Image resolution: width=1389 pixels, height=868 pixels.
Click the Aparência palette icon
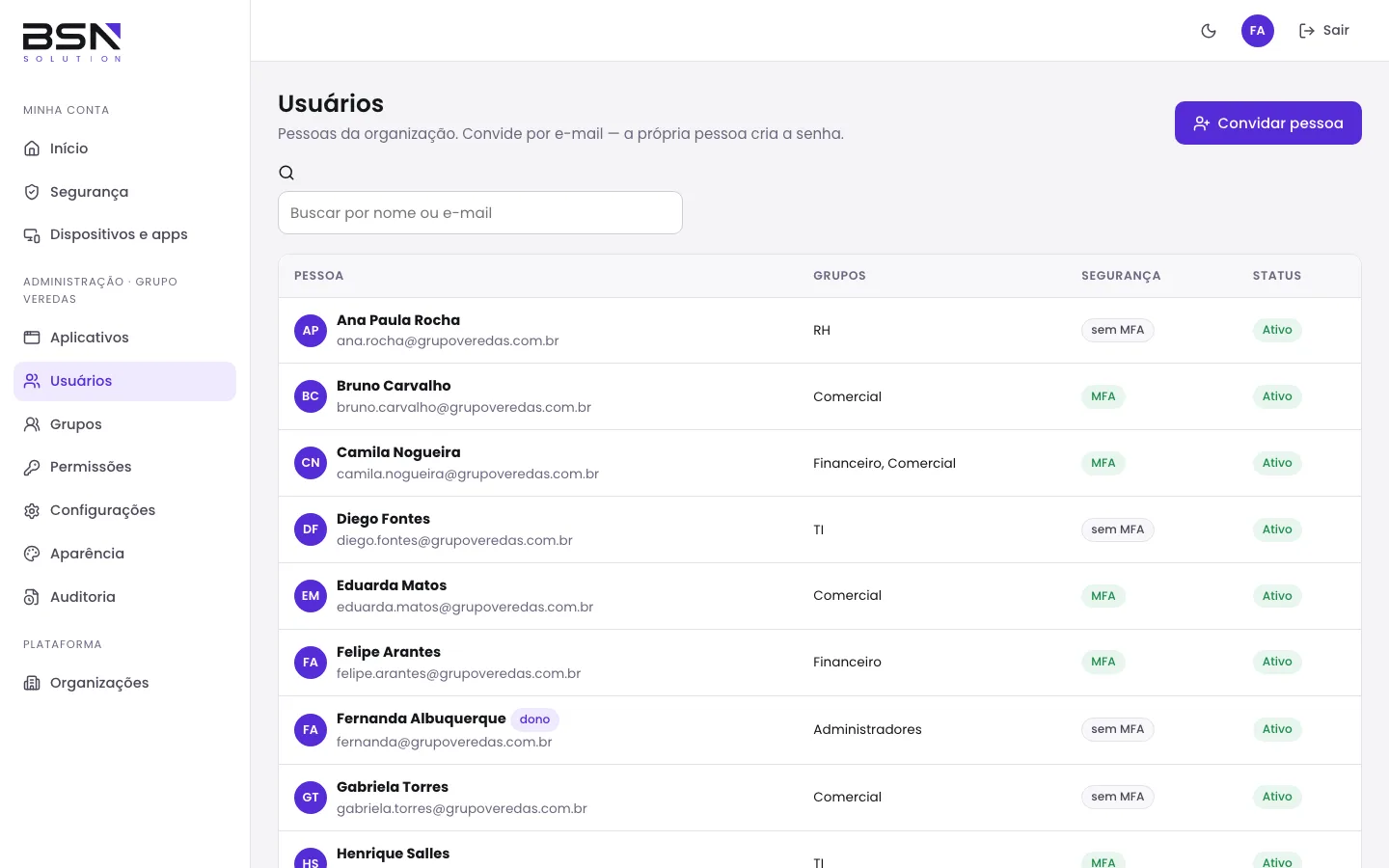[x=32, y=554]
